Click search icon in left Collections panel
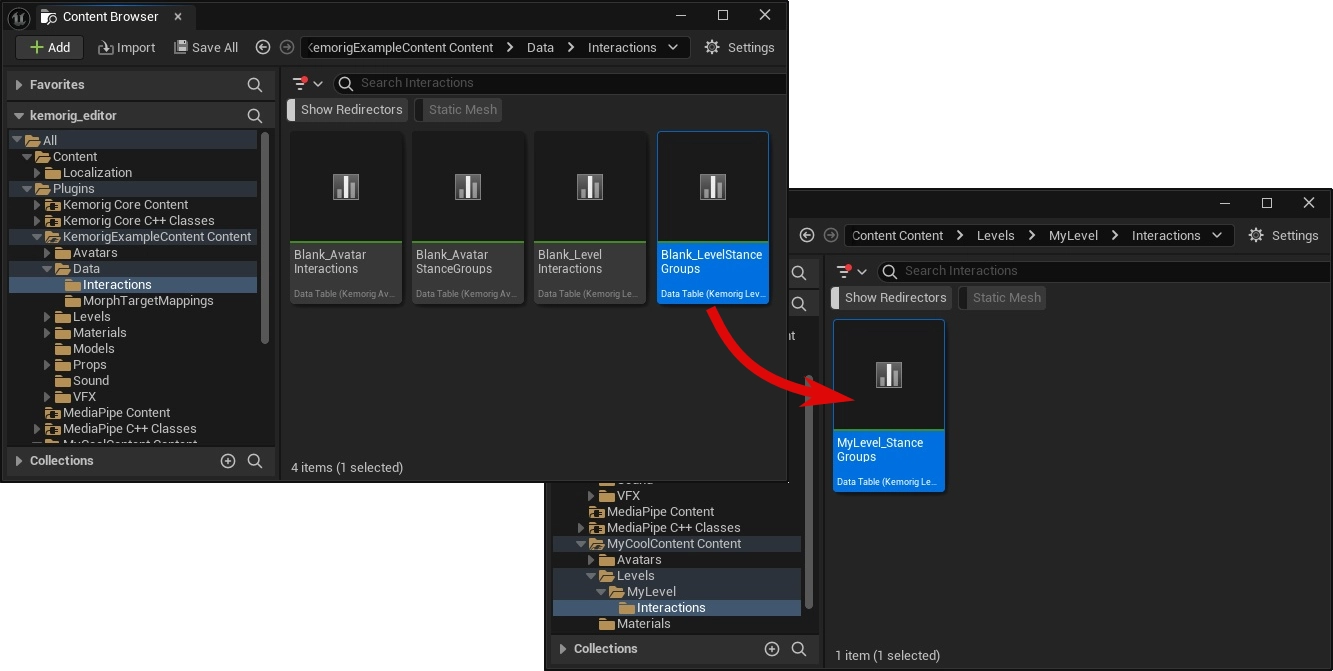This screenshot has height=671, width=1333. (x=255, y=461)
